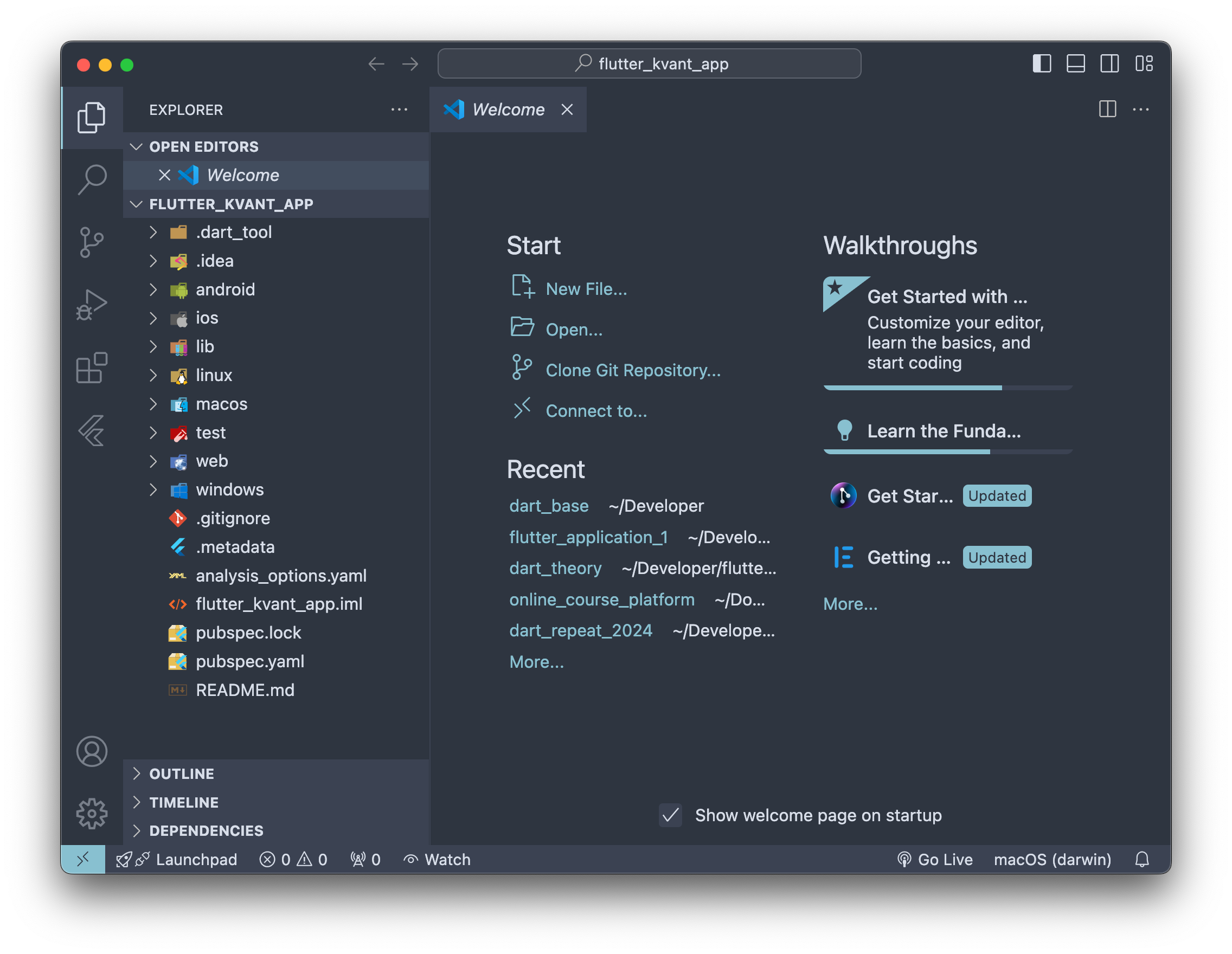Switch to the Welcome tab
Image resolution: width=1232 pixels, height=954 pixels.
[x=506, y=109]
